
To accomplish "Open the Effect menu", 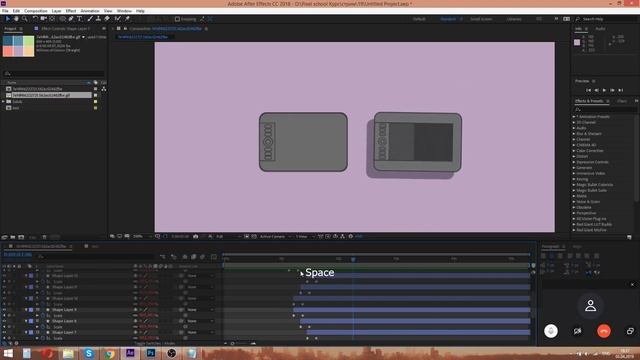I will (x=71, y=11).
